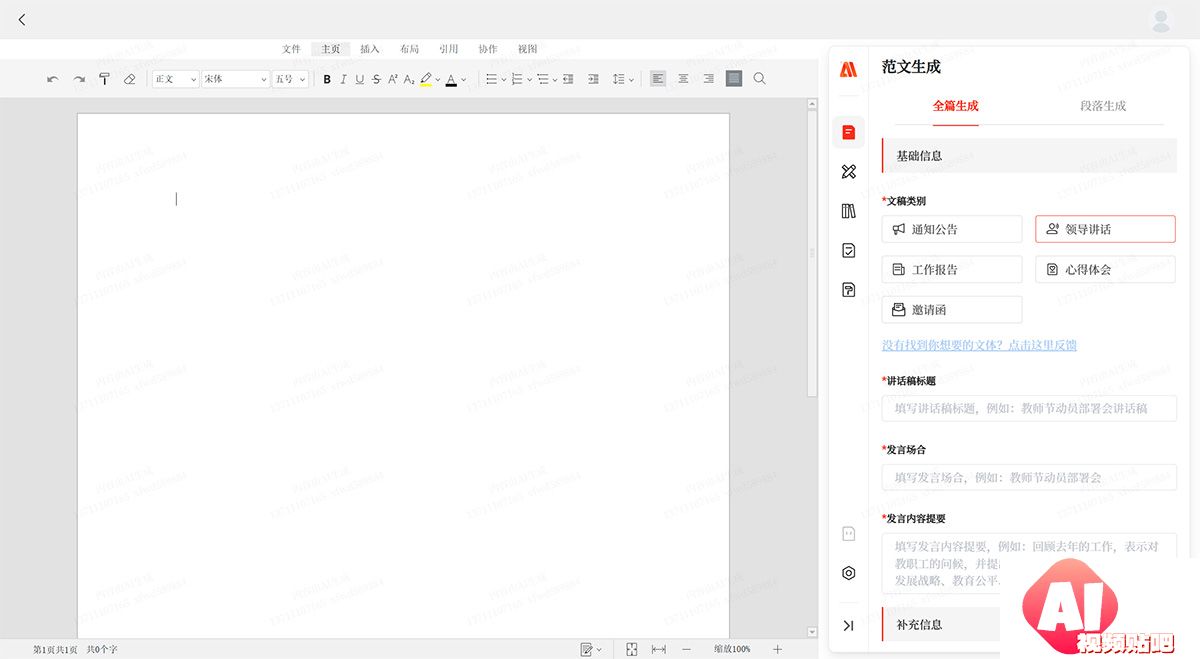
Task: Increase the paragraph indent
Action: (x=593, y=79)
